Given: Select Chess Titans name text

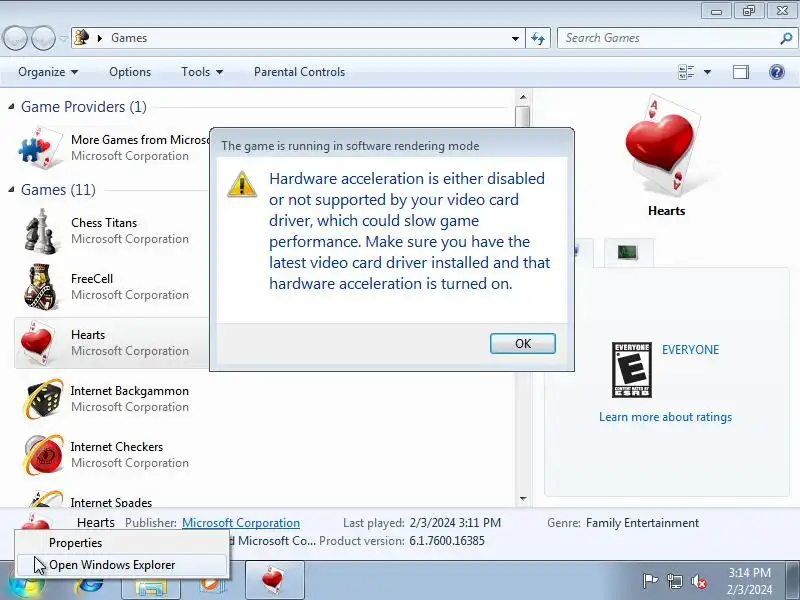Looking at the screenshot, I should click(104, 223).
